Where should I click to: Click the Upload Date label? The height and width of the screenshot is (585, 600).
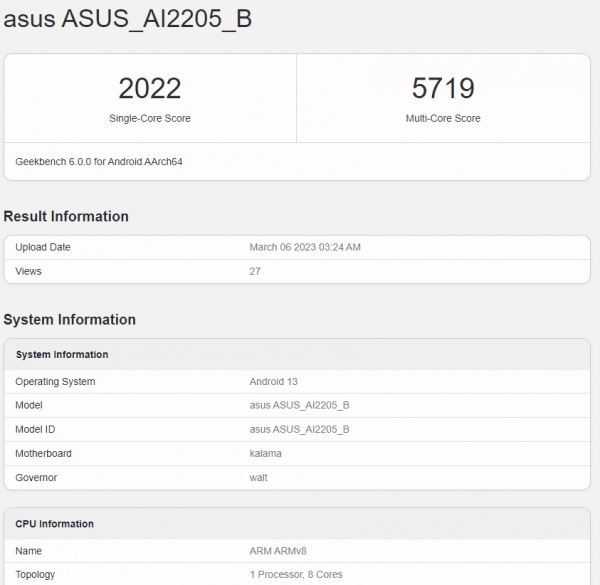tap(43, 247)
